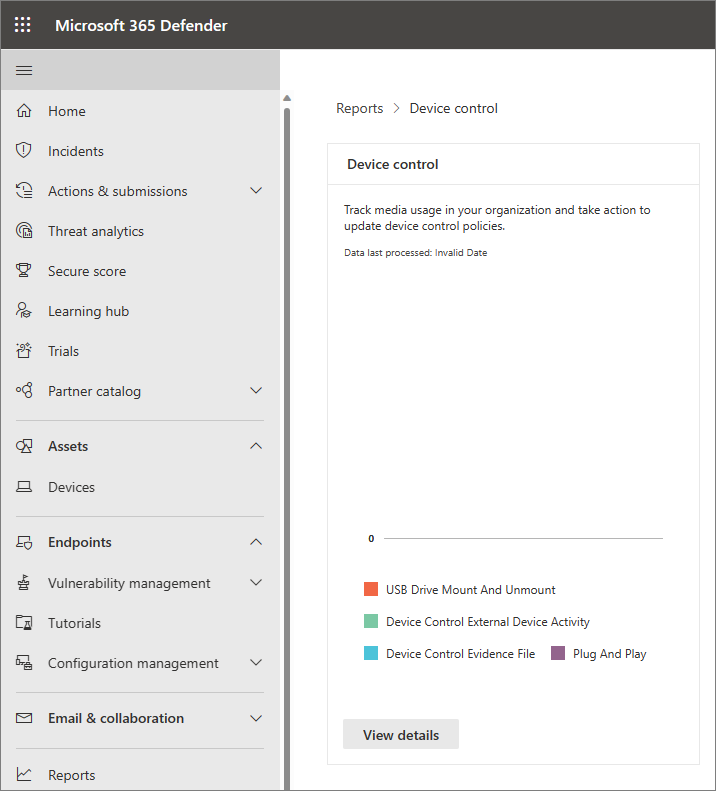Image resolution: width=716 pixels, height=791 pixels.
Task: Expand Vulnerability management chevron
Action: (x=256, y=582)
